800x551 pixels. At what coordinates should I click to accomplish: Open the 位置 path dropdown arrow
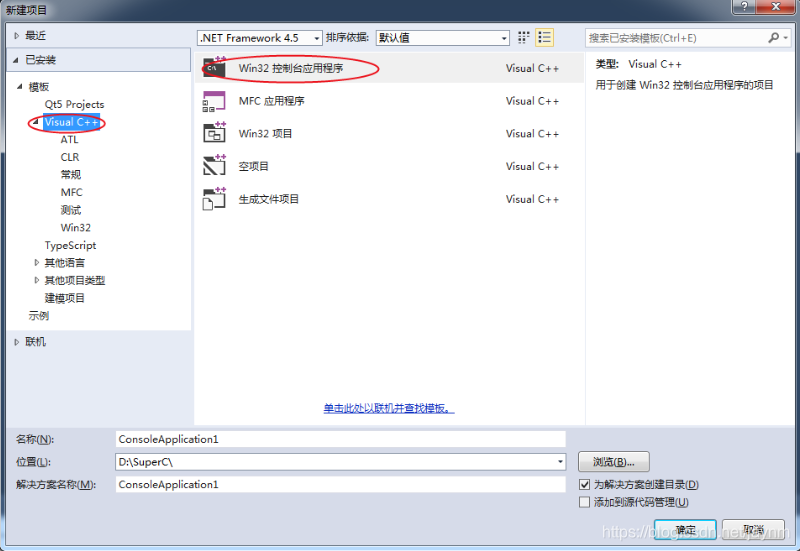(x=560, y=462)
